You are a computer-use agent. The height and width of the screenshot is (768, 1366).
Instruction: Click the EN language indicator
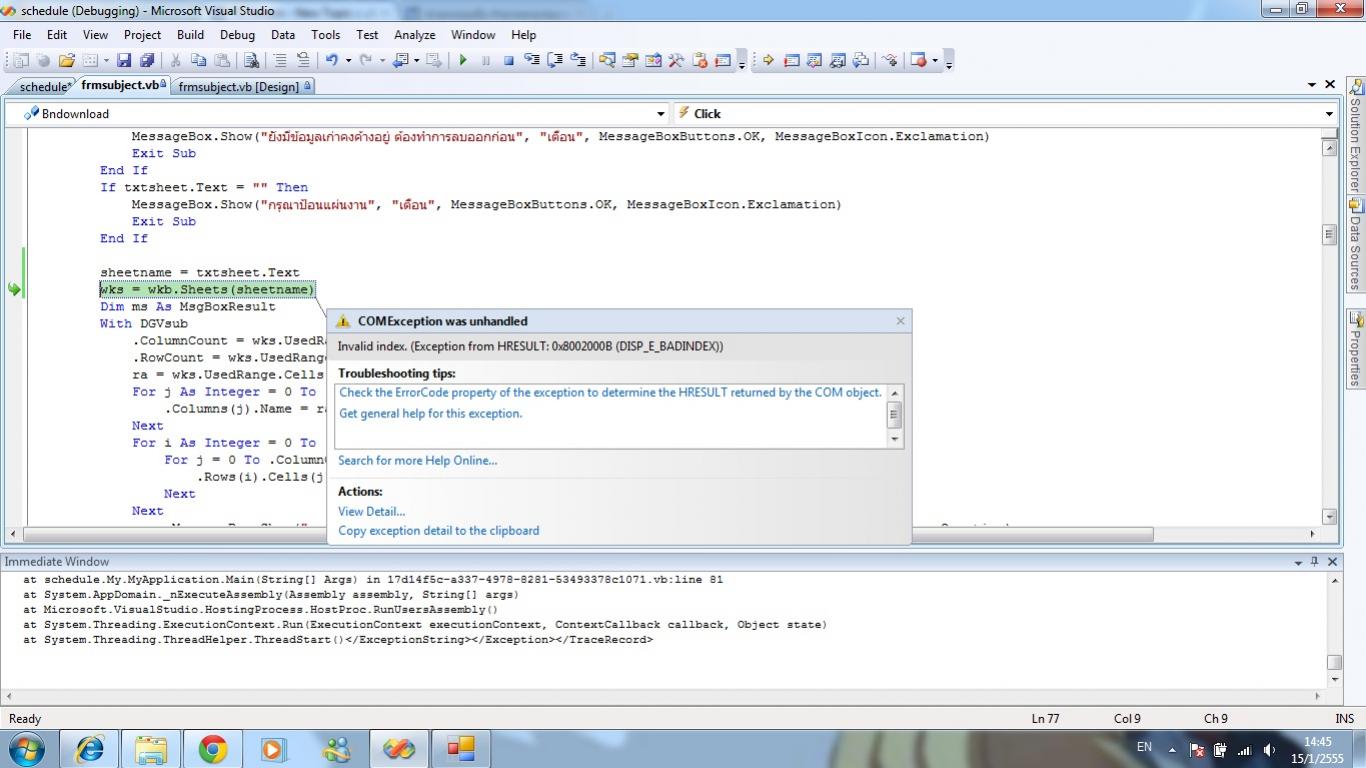1144,747
